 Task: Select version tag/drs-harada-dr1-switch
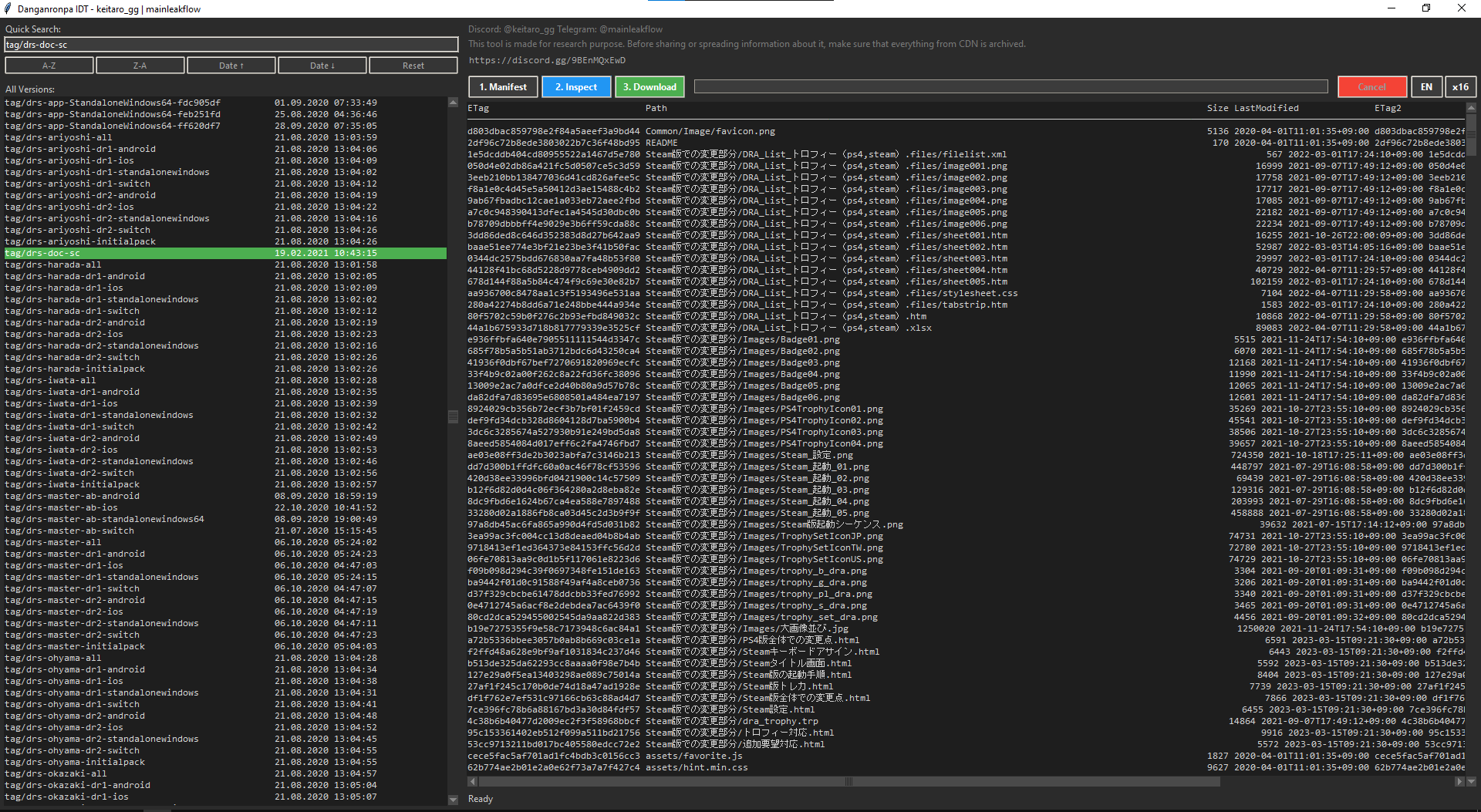click(x=225, y=311)
